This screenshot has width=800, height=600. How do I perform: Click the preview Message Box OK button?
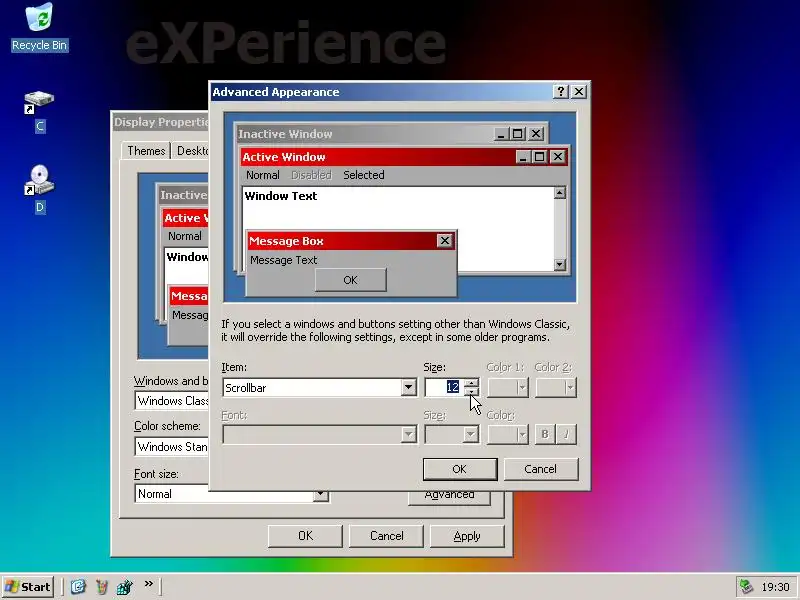(351, 280)
